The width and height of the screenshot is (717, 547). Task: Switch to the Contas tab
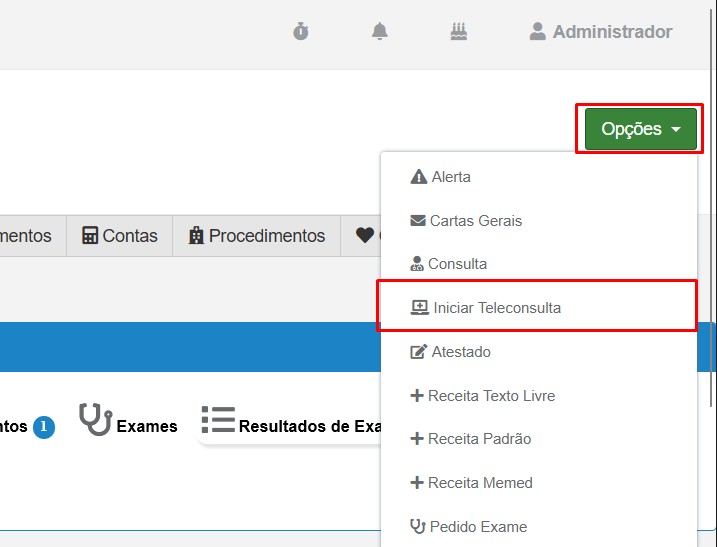coord(120,236)
